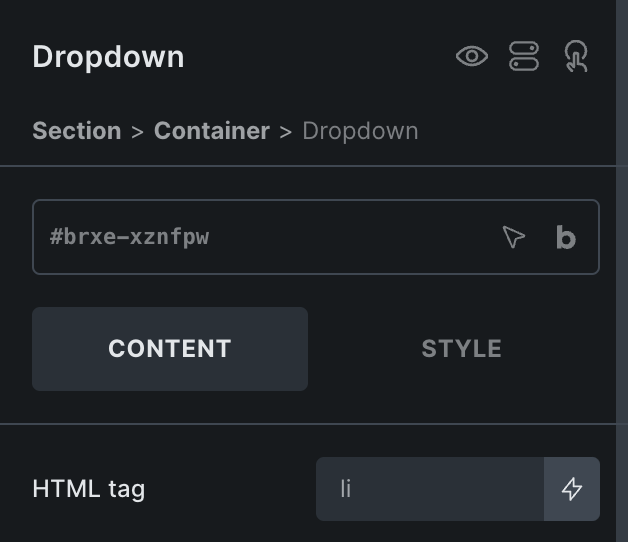Click the divider line below the tabs
Image resolution: width=628 pixels, height=542 pixels.
[308, 424]
